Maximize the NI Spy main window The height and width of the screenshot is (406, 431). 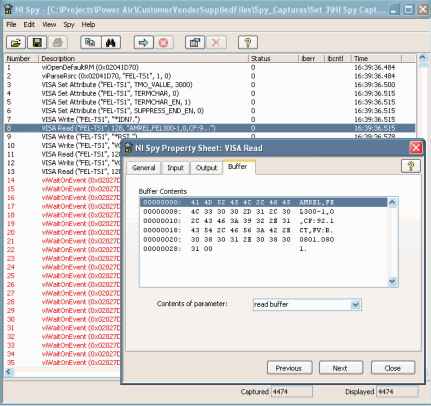pyautogui.click(x=409, y=9)
